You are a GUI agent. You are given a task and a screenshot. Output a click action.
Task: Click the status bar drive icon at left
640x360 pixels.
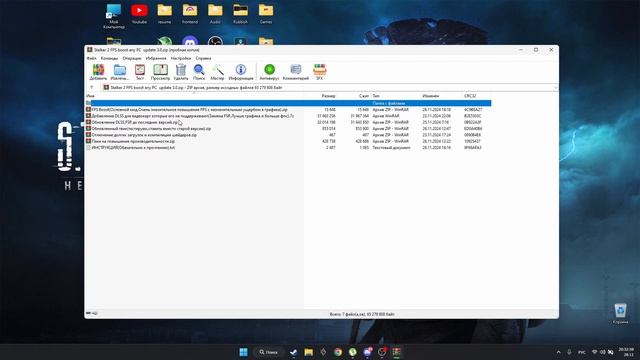pos(88,313)
